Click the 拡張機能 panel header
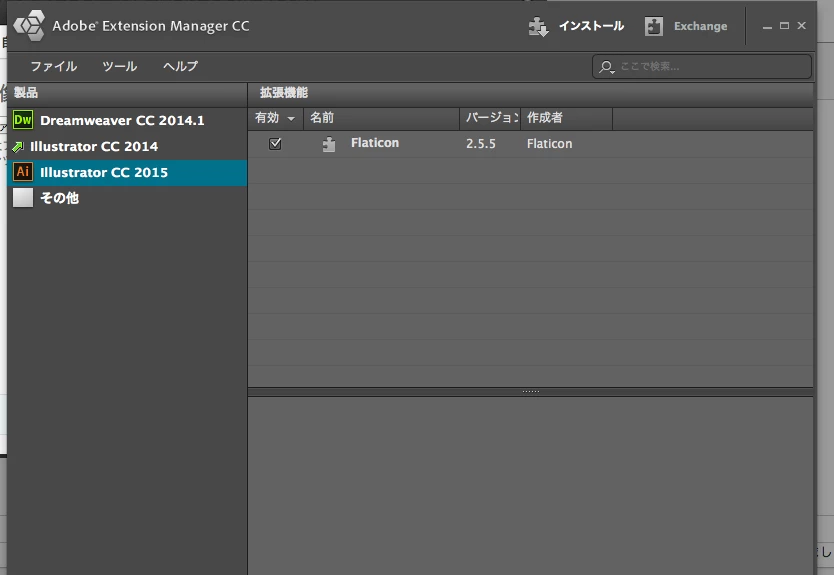834x575 pixels. [530, 93]
